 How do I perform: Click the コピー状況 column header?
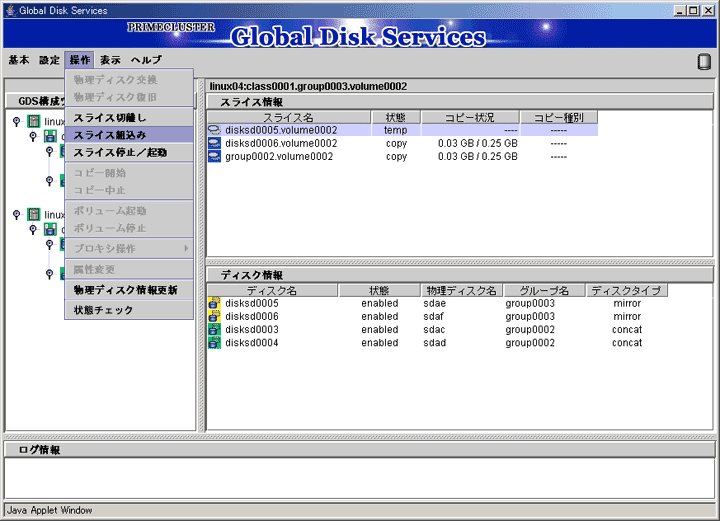coord(470,118)
